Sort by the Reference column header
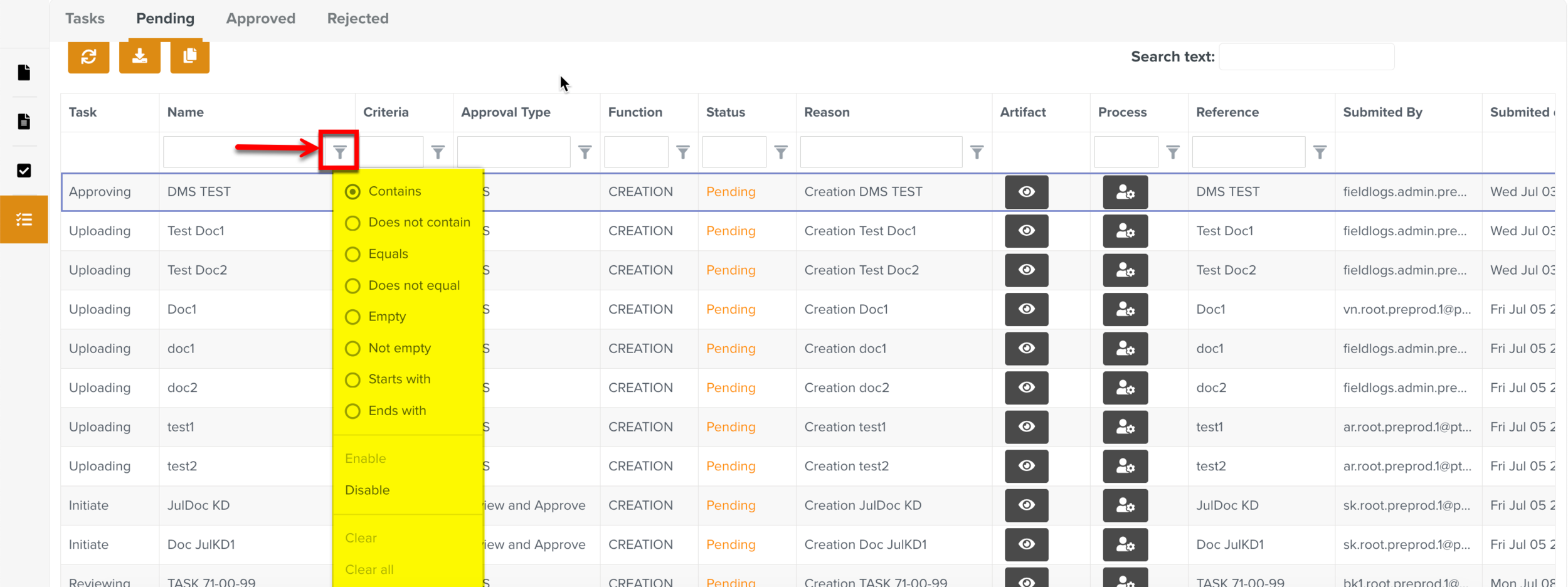Screen dimensions: 1568x587 point(1227,112)
